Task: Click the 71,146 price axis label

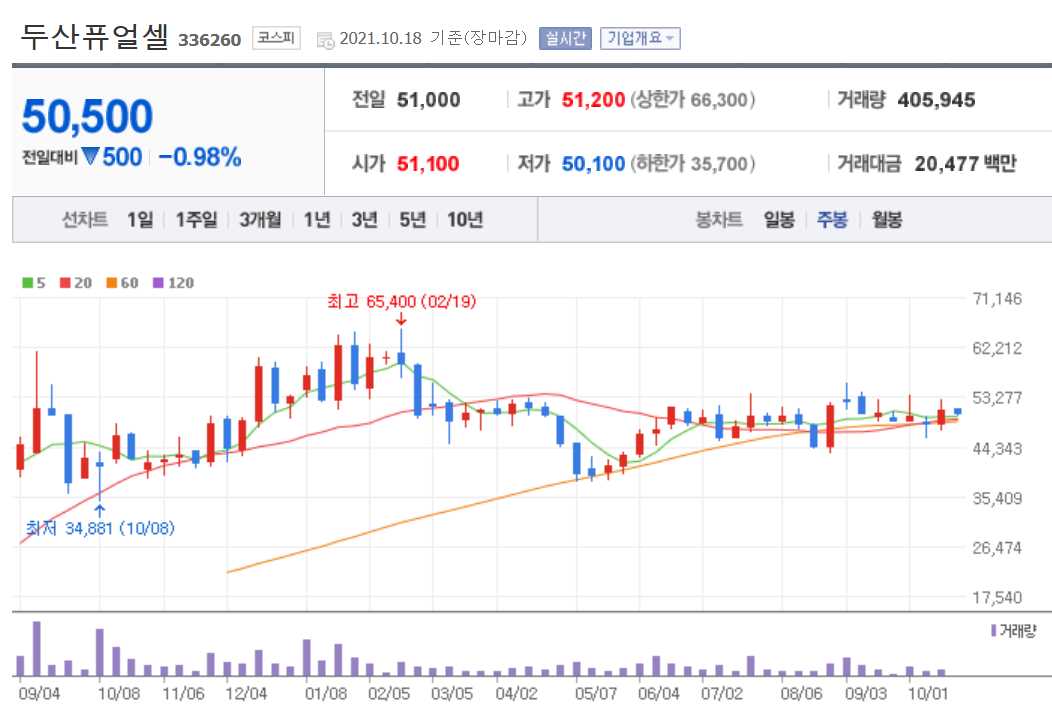Action: point(997,298)
